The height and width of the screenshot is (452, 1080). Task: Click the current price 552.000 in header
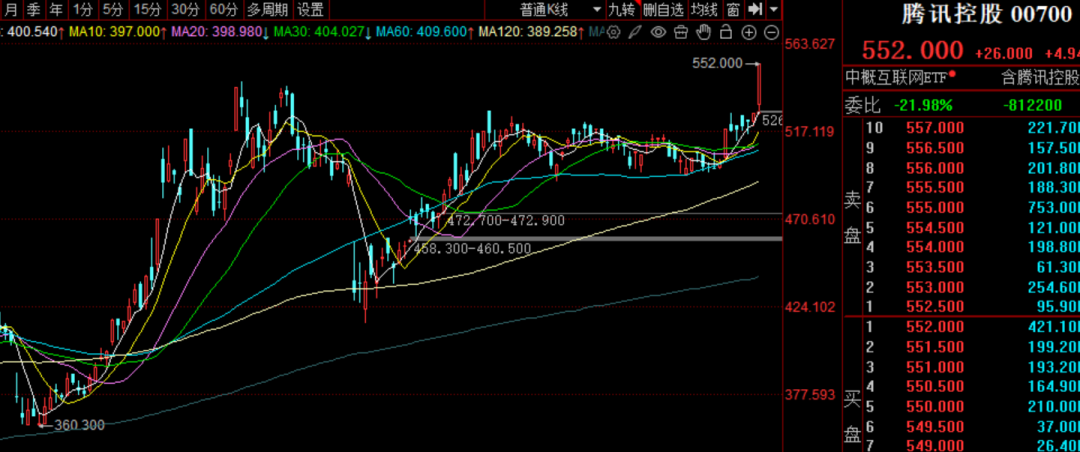[913, 51]
